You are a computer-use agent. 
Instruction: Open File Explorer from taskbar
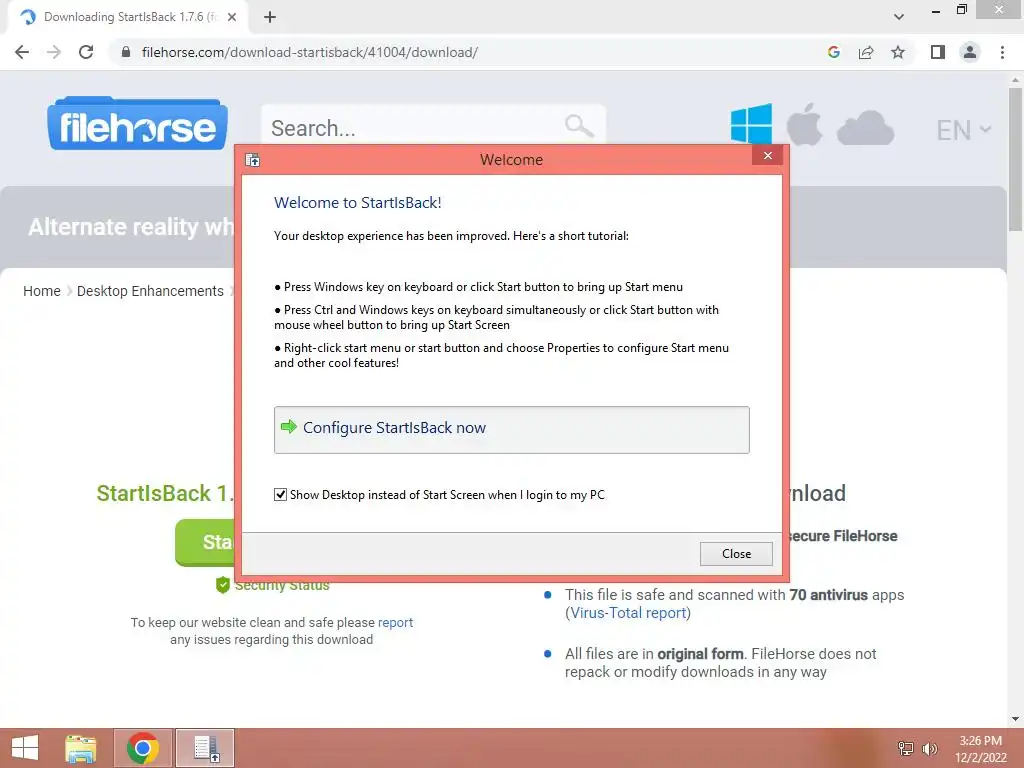(x=81, y=748)
